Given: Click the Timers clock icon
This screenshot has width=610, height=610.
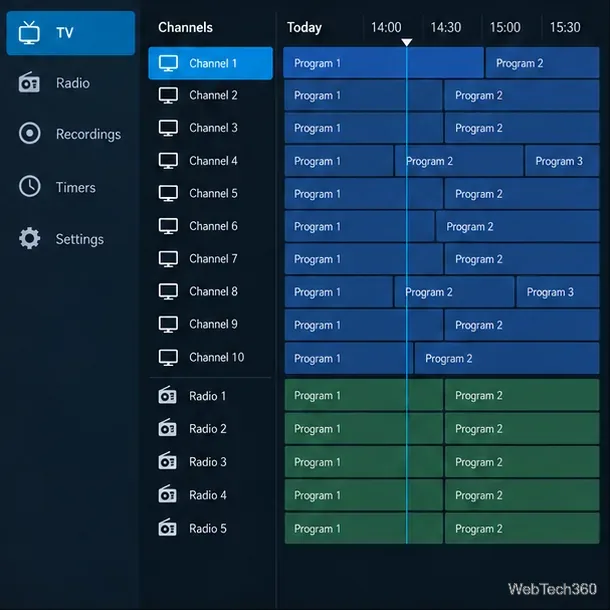Looking at the screenshot, I should [x=30, y=186].
